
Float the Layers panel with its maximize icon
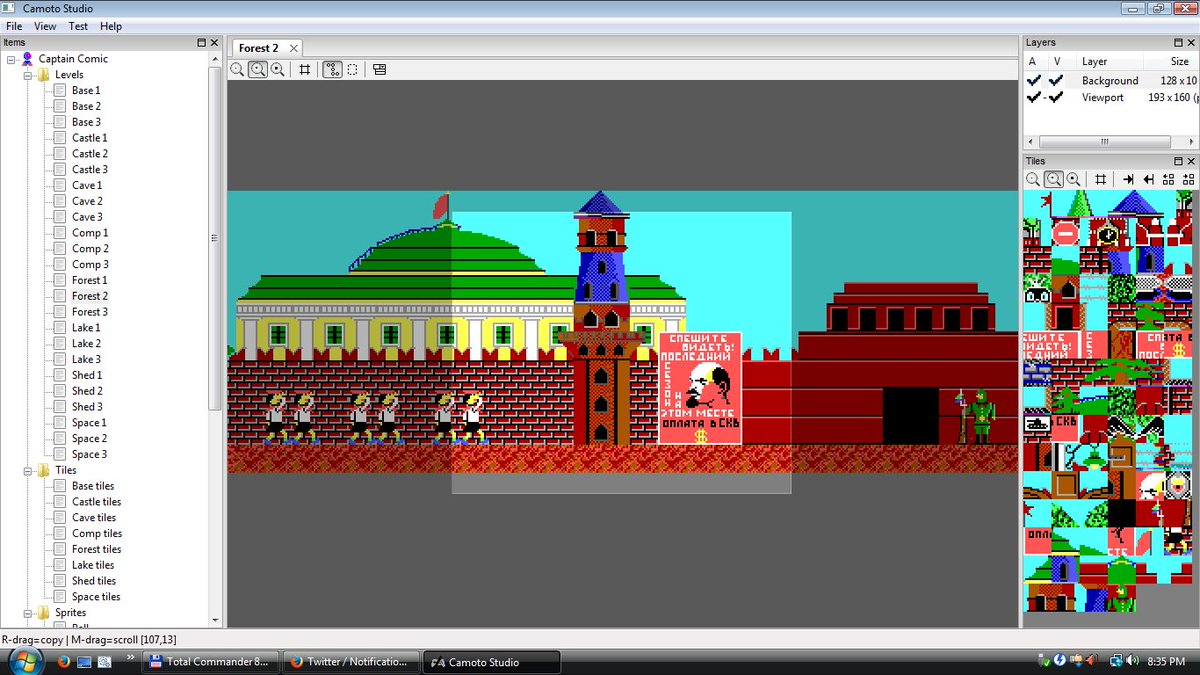pyautogui.click(x=1178, y=43)
